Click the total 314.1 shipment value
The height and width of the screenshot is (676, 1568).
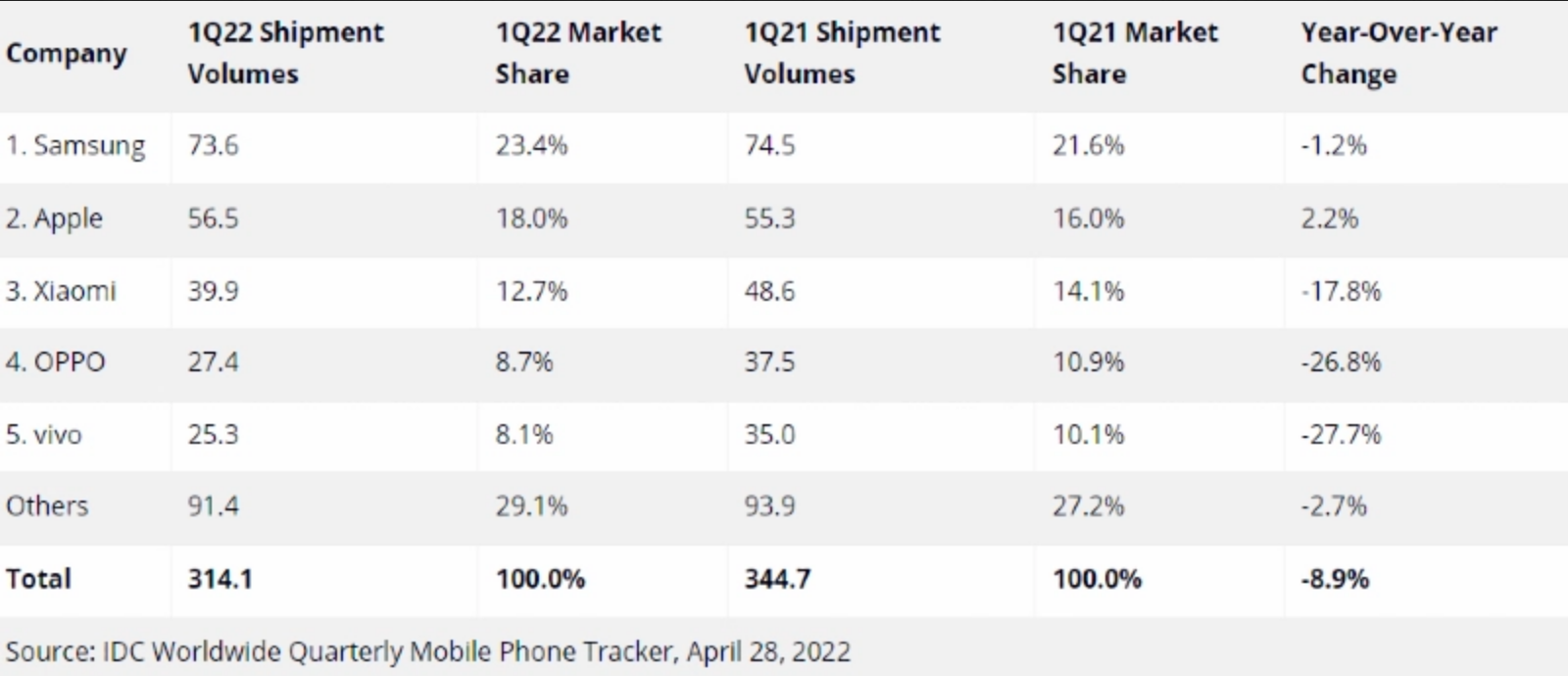click(220, 579)
